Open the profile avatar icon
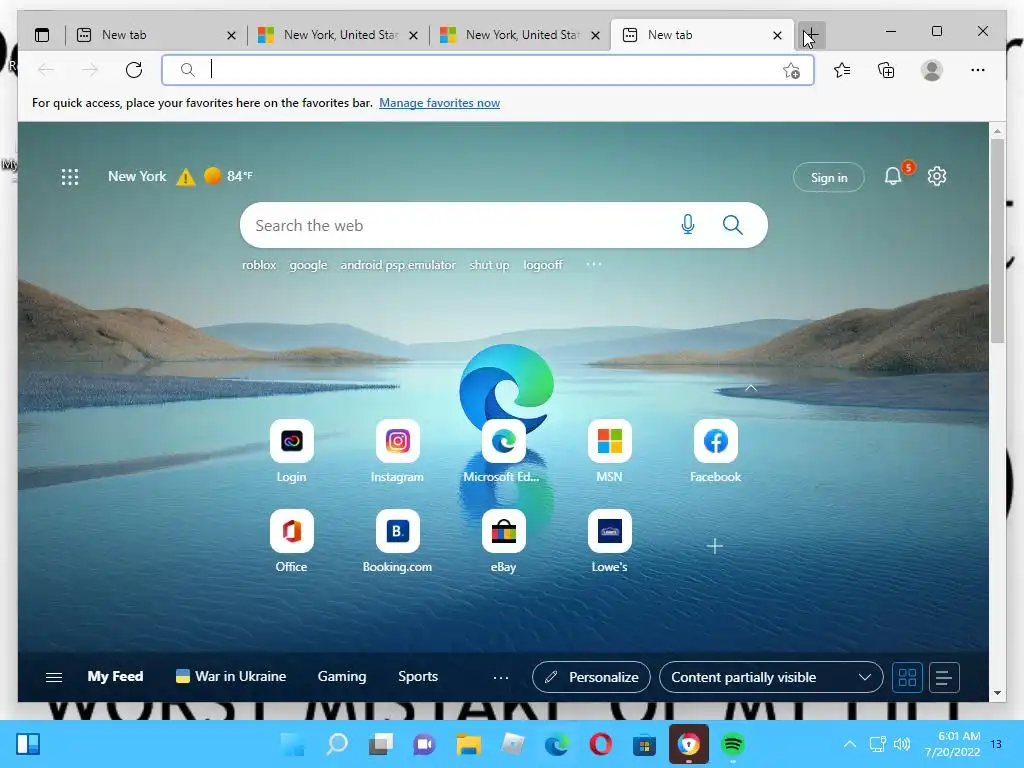 tap(932, 70)
